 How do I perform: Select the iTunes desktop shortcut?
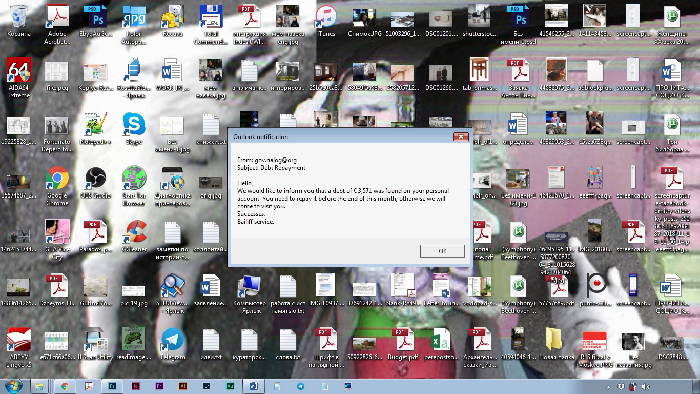click(x=326, y=21)
